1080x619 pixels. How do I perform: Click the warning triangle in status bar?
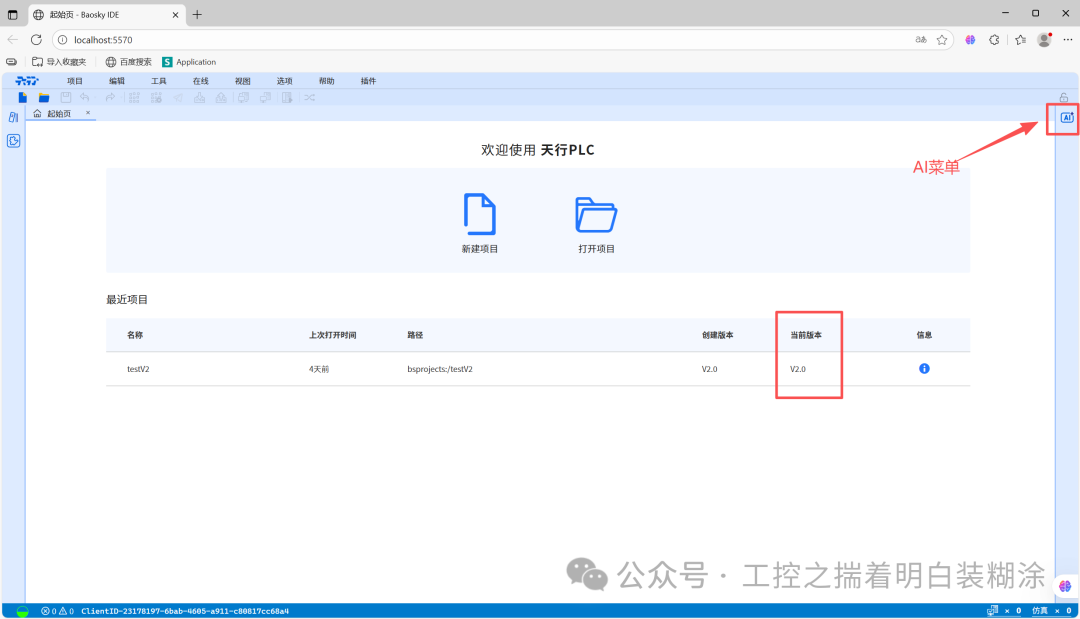(x=63, y=611)
